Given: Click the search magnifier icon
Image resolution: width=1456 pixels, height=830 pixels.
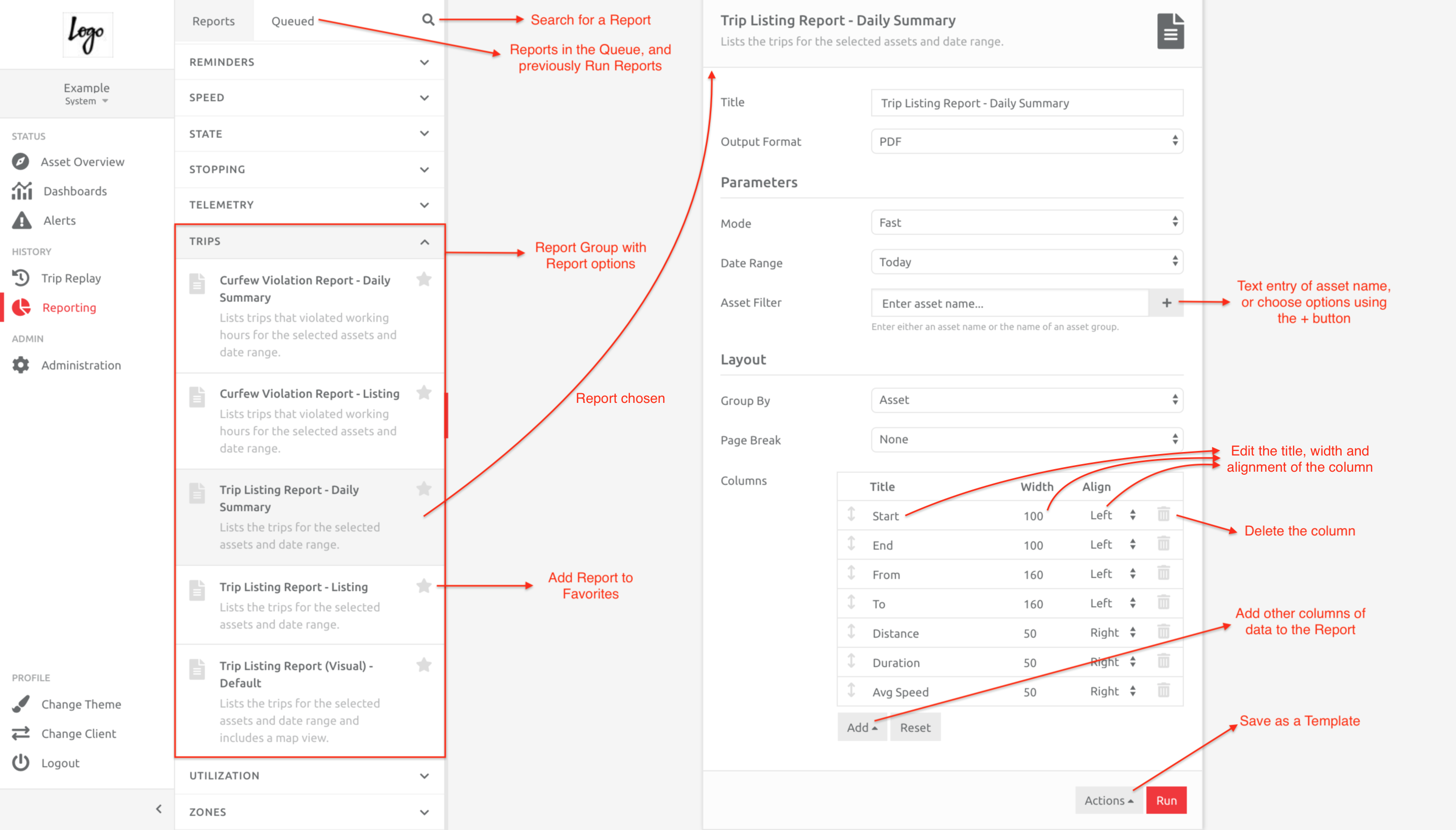Looking at the screenshot, I should tap(428, 21).
